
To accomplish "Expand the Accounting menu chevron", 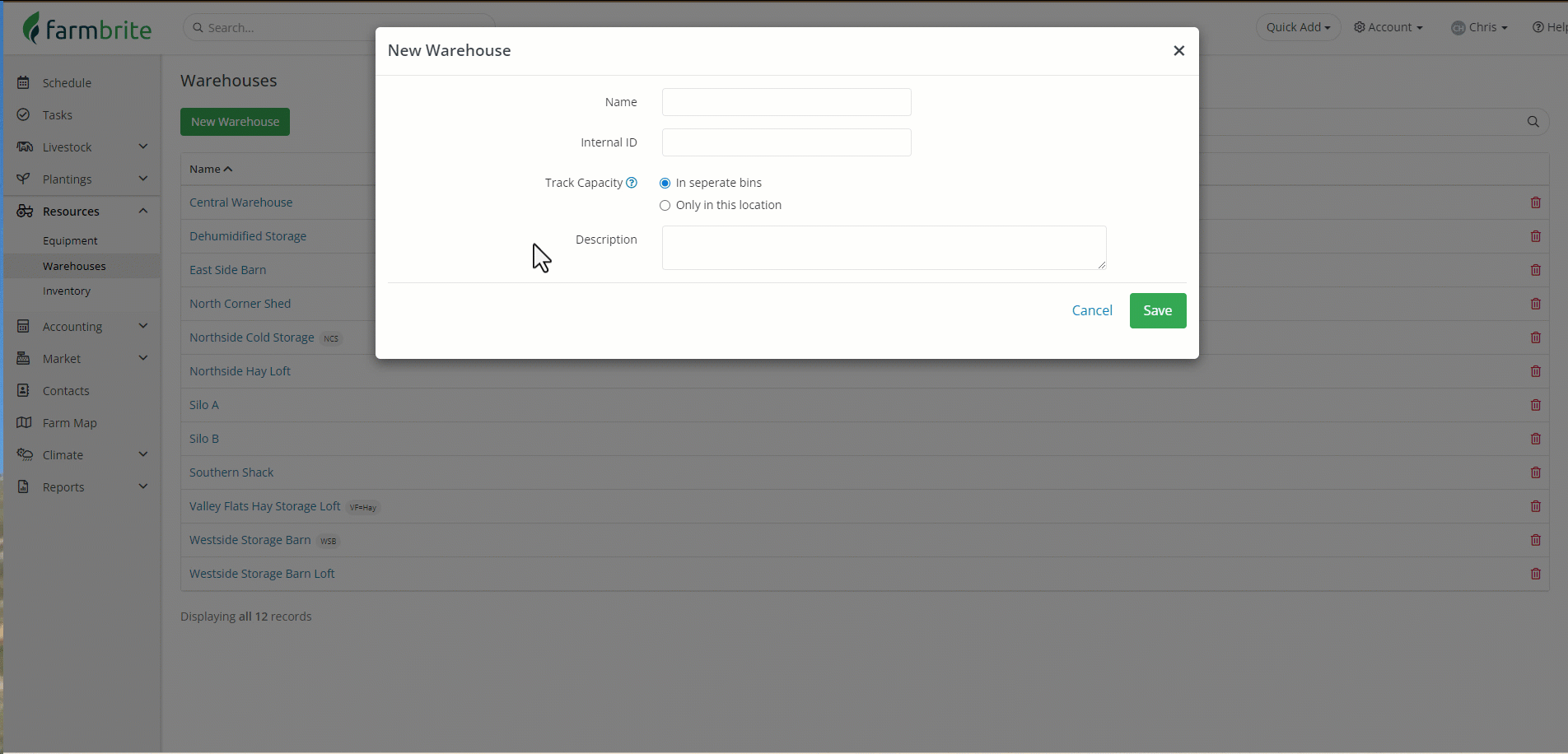I will [x=143, y=326].
